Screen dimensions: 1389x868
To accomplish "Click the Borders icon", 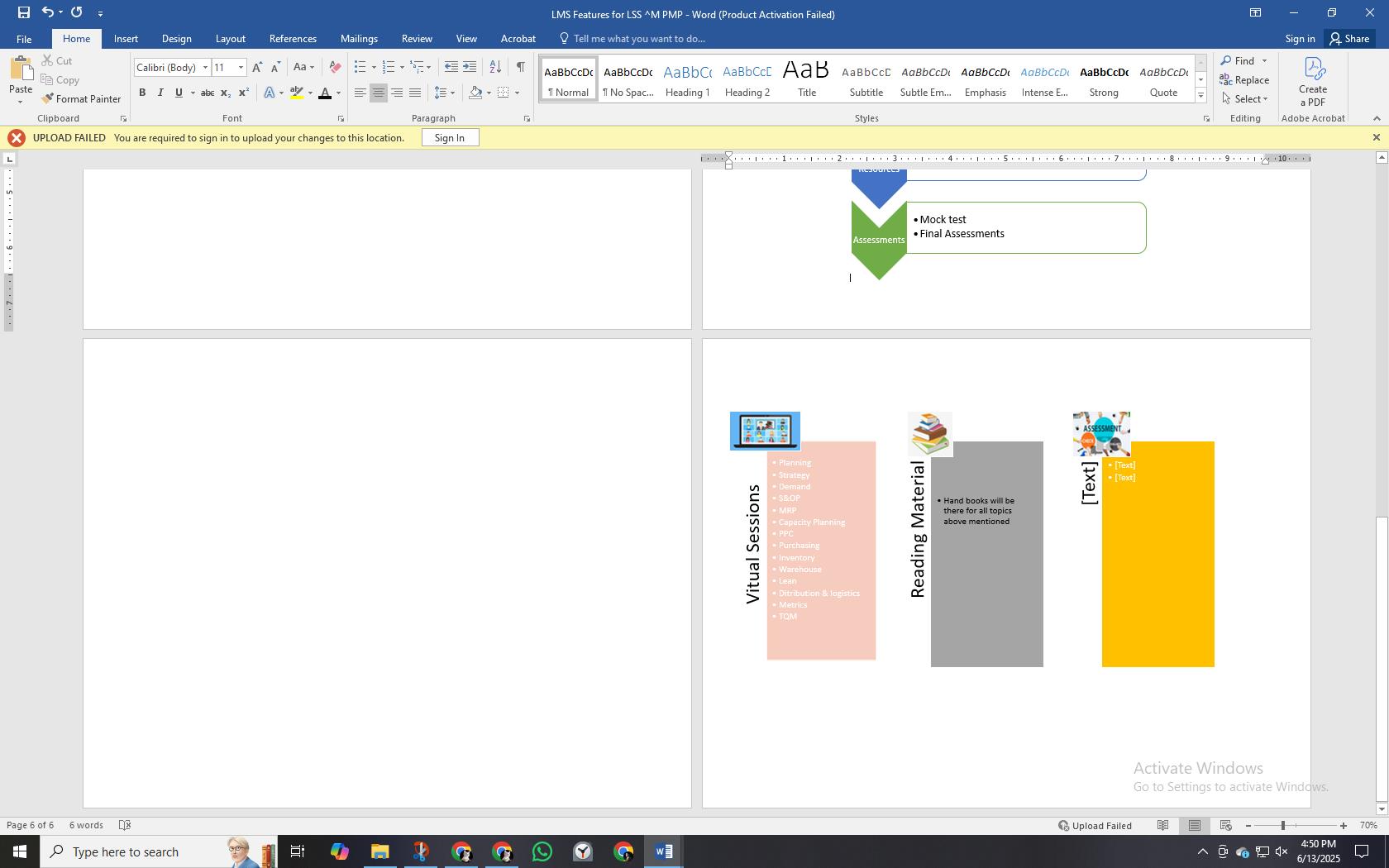I will pyautogui.click(x=503, y=93).
